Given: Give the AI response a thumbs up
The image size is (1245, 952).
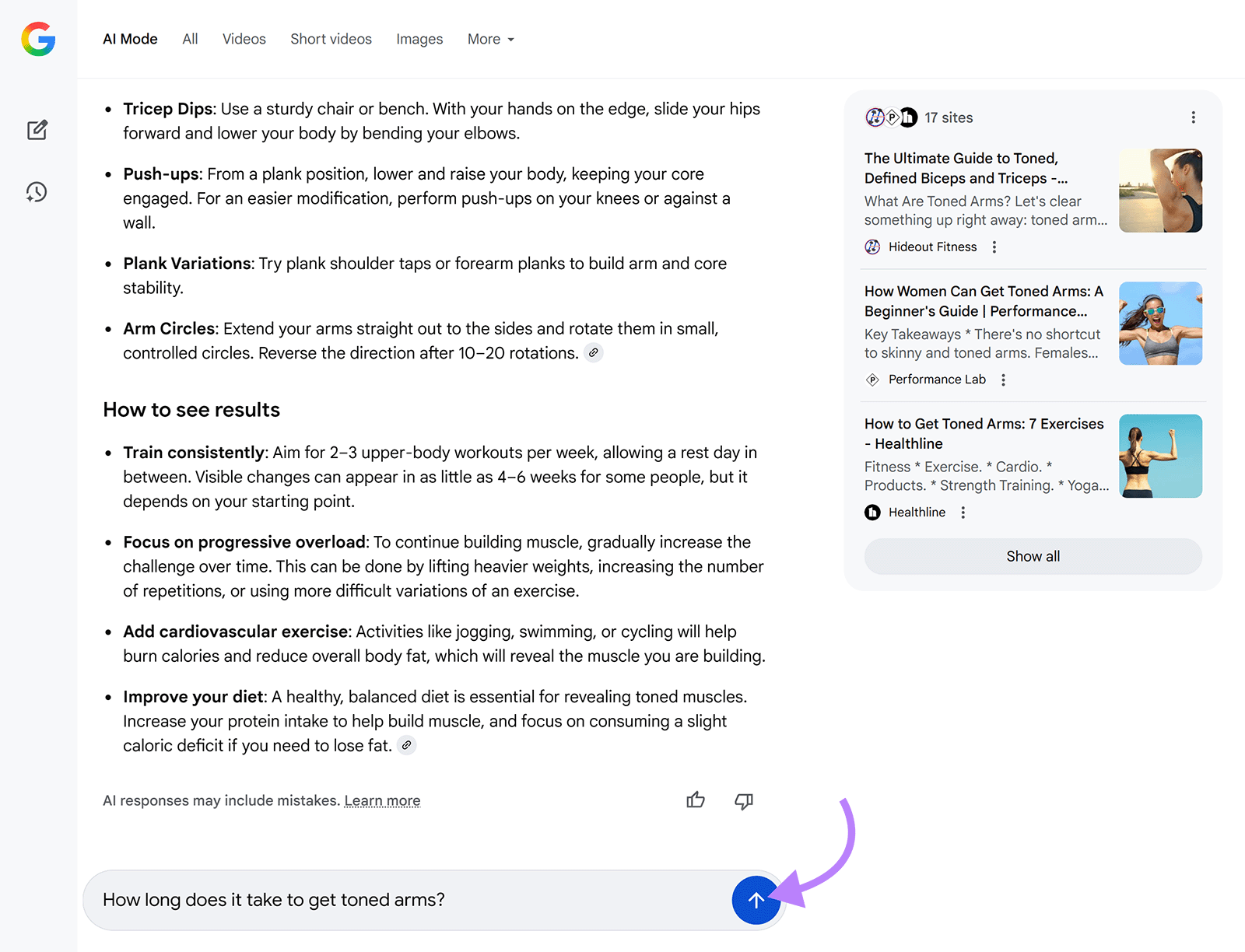Looking at the screenshot, I should pyautogui.click(x=695, y=800).
